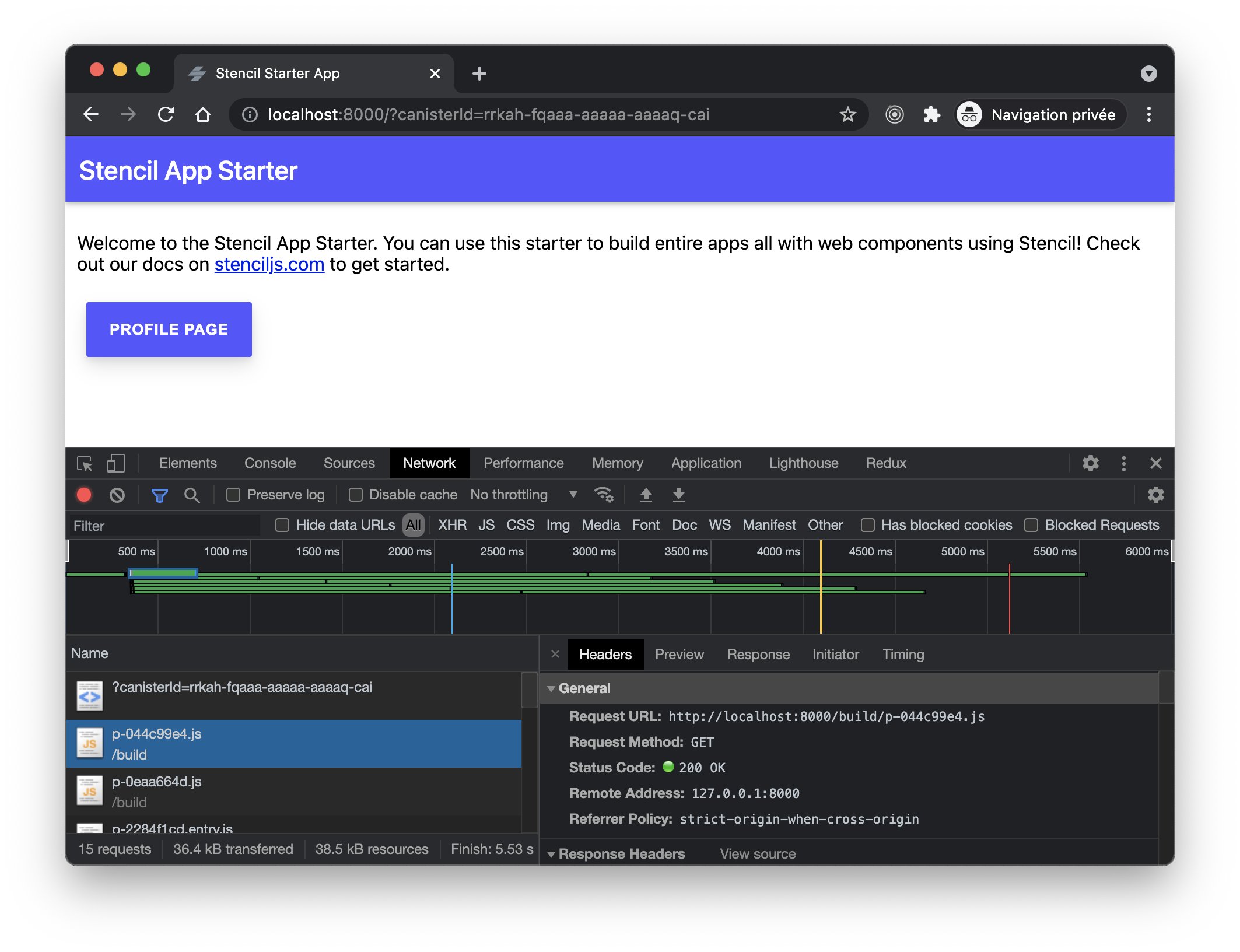Screen dimensions: 1240x952
Task: Close the DevTools panel
Action: point(1156,463)
